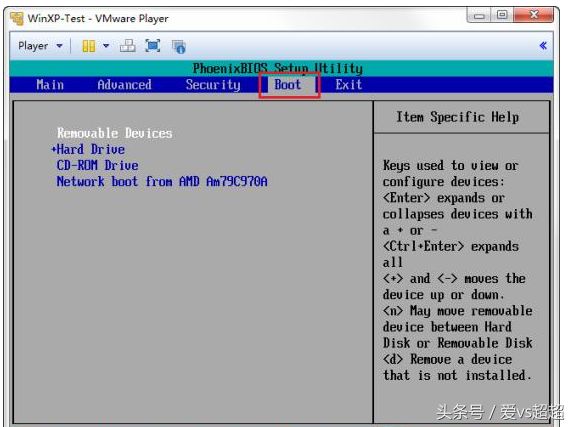575x427 pixels.
Task: Click the PhoenixBIOS Setup Utility title
Action: 278,68
